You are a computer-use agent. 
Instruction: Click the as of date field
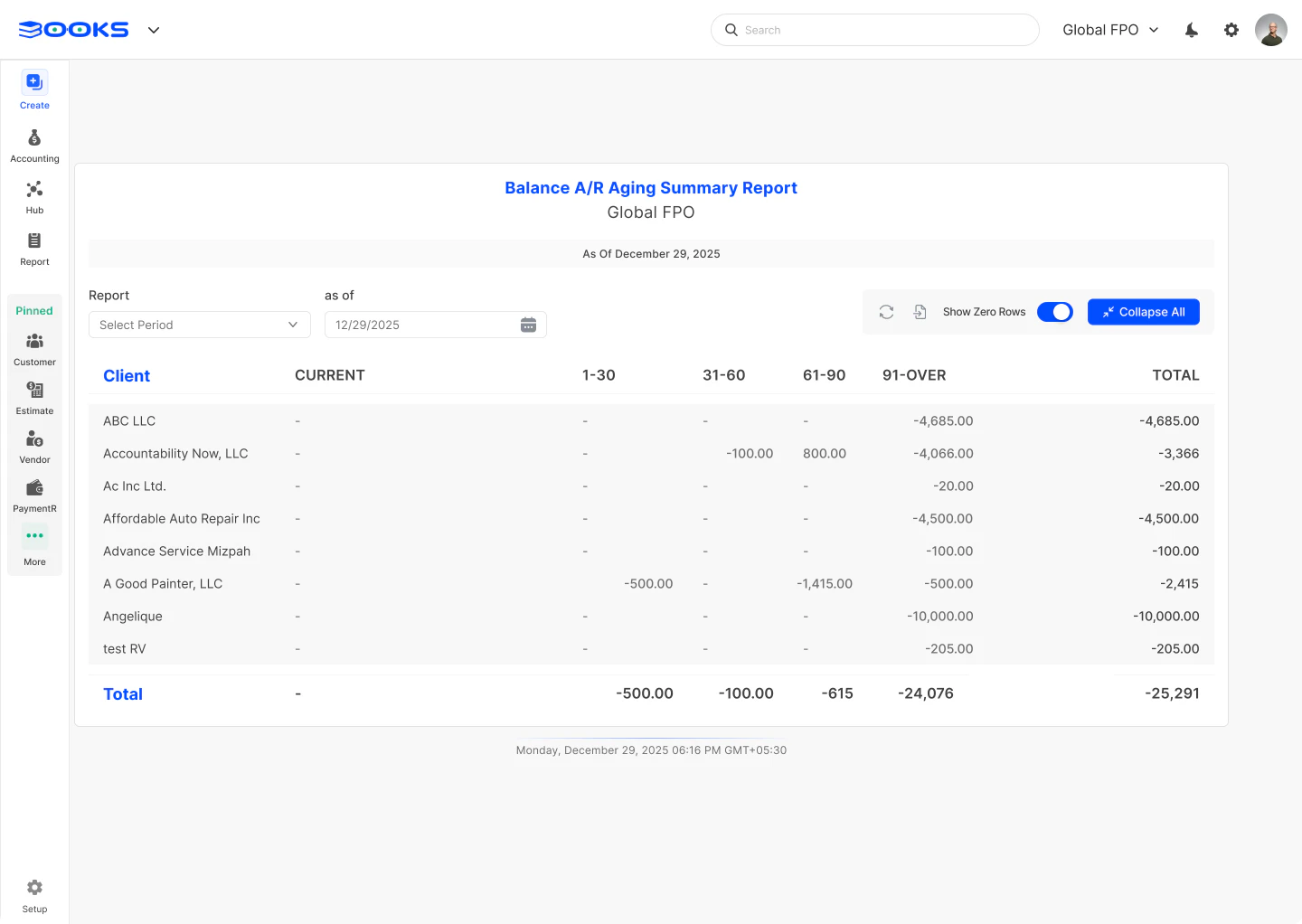(x=436, y=325)
